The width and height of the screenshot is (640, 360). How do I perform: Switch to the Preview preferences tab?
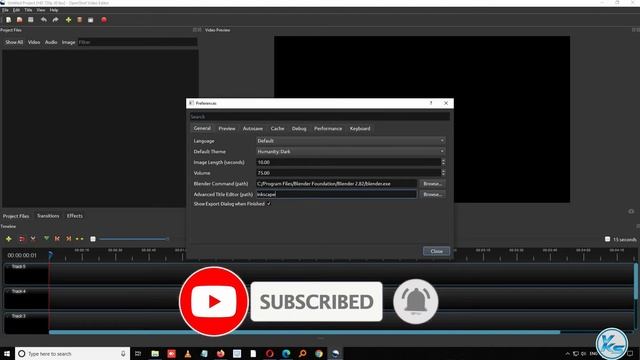(227, 129)
